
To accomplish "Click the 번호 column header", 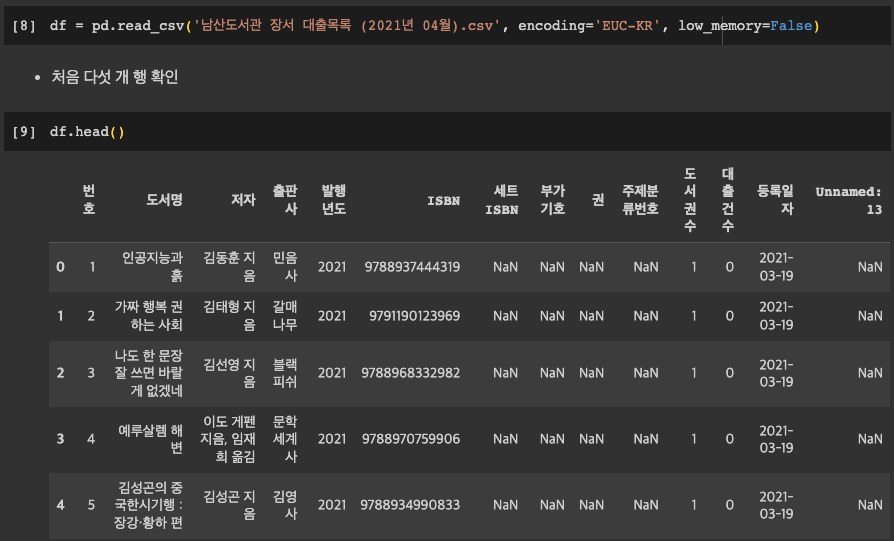I will tap(88, 200).
